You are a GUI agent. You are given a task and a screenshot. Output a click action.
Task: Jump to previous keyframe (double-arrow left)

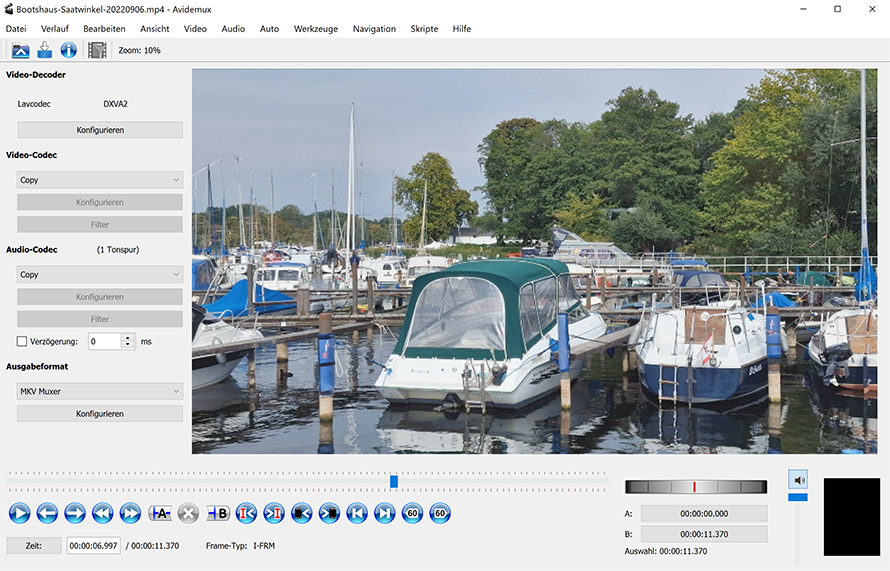[102, 513]
